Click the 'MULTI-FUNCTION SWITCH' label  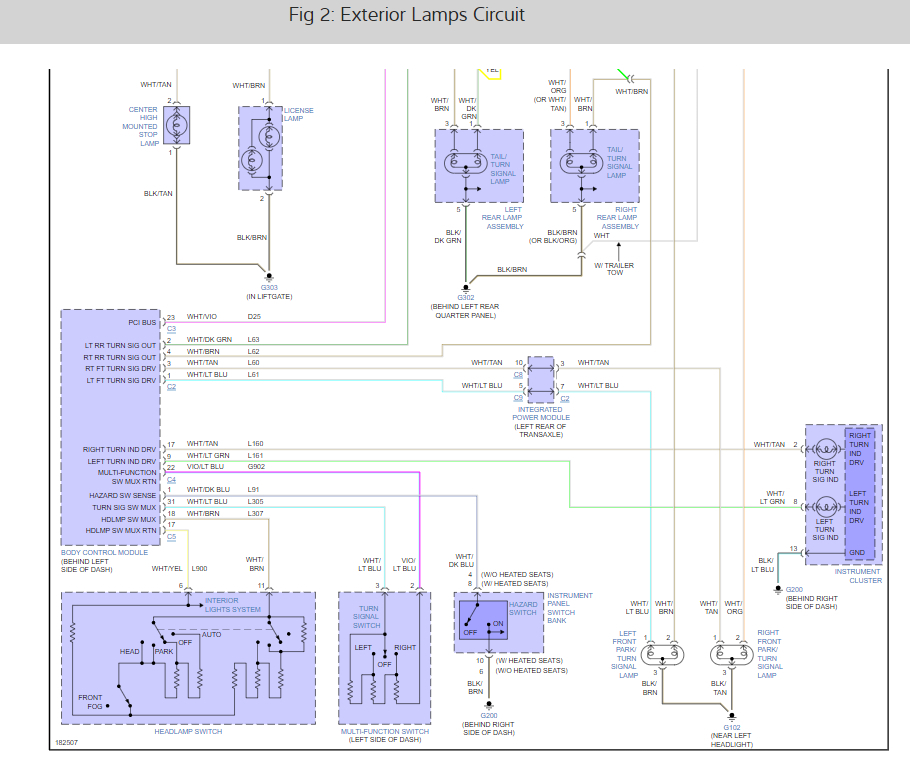pyautogui.click(x=385, y=732)
